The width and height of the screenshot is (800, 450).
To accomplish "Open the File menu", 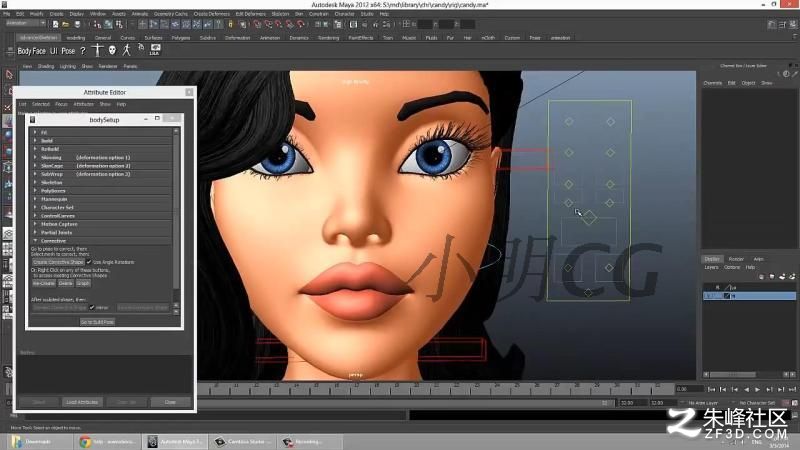I will (7, 14).
